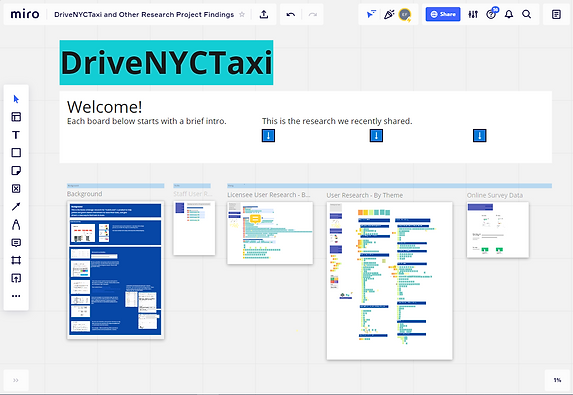Select the DriveNYCTaxi title banner
Image resolution: width=573 pixels, height=395 pixels.
[166, 62]
